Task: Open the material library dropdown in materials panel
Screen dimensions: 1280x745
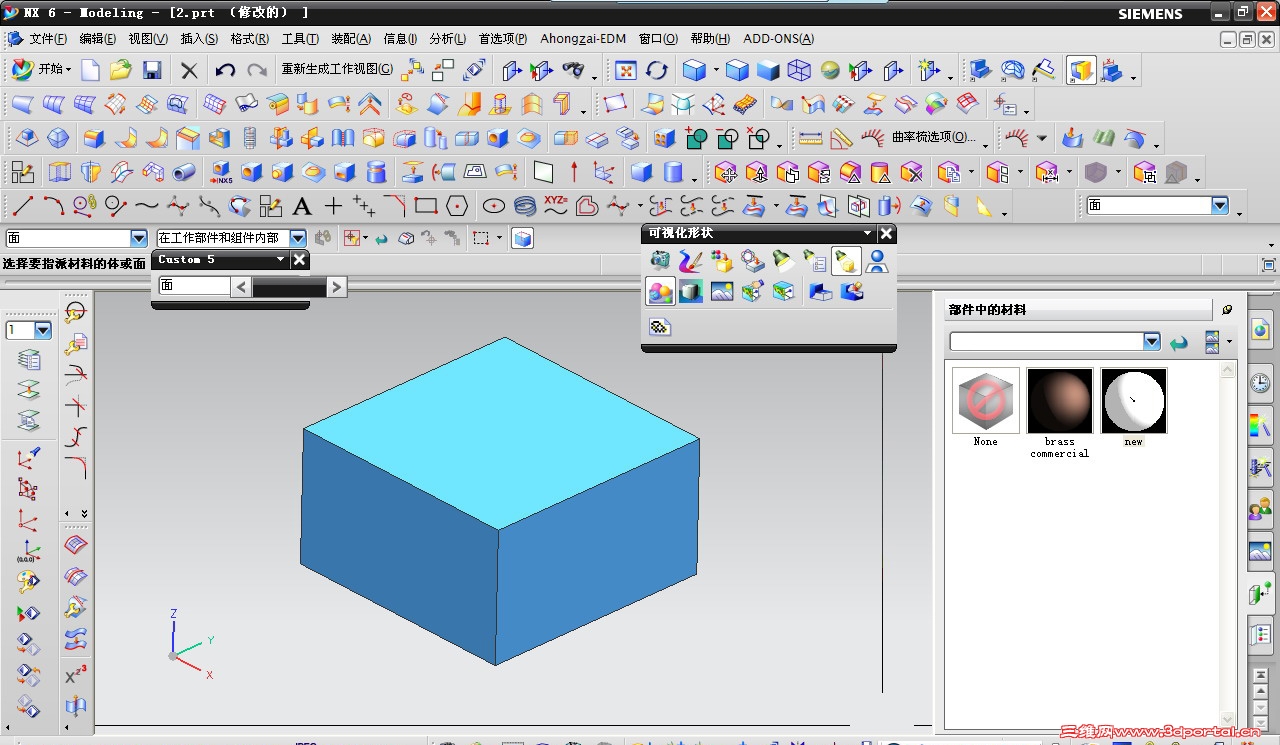Action: [x=1152, y=342]
